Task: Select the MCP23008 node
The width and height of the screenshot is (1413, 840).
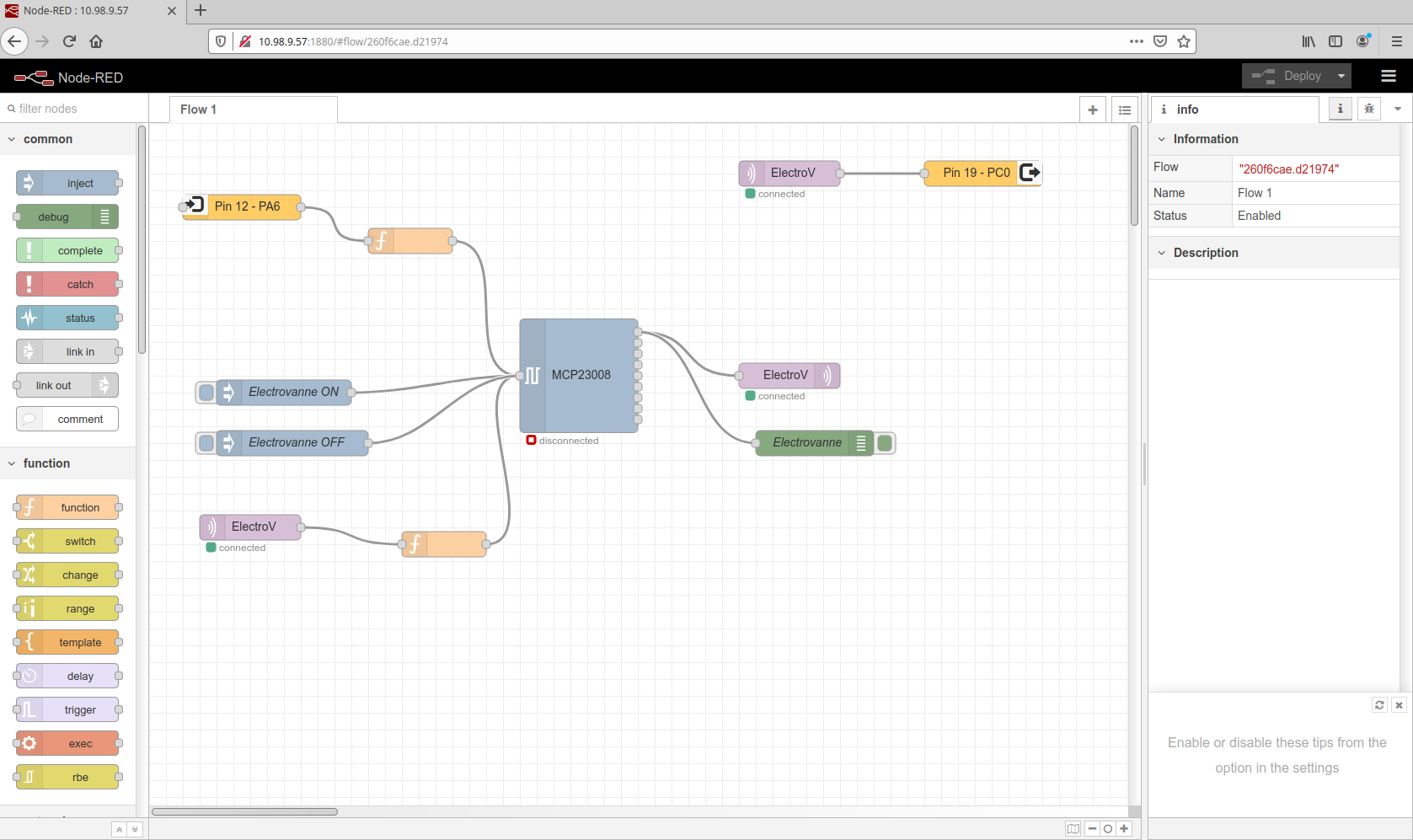Action: point(581,375)
